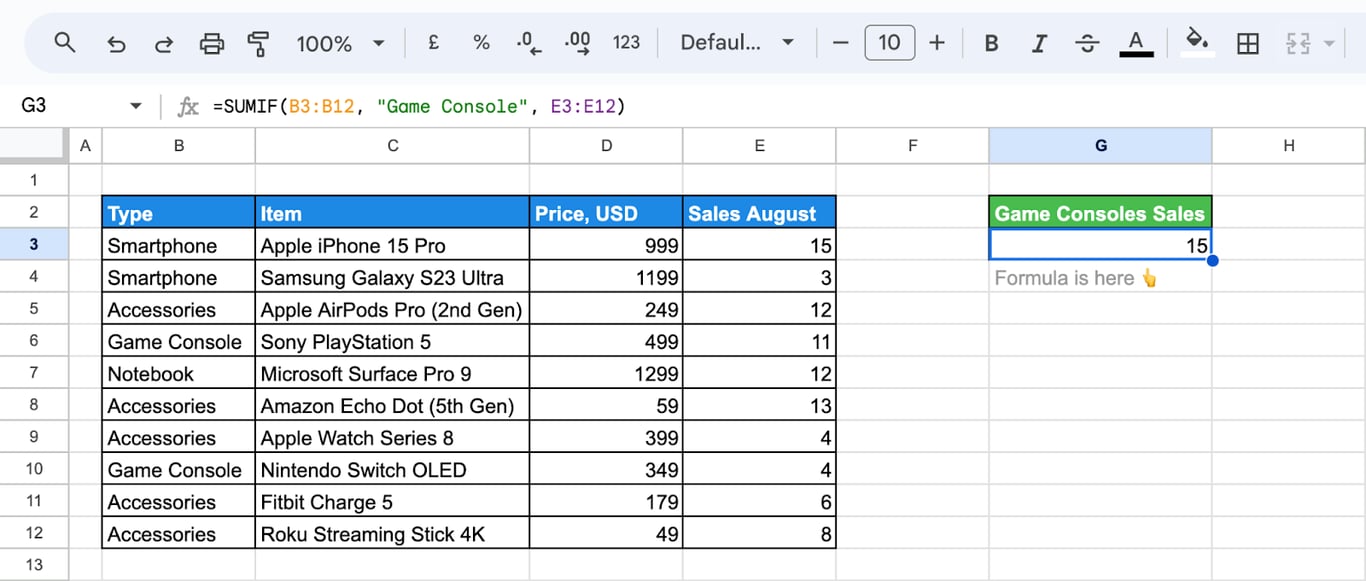This screenshot has height=581, width=1366.
Task: Click the Type header cell
Action: pos(179,213)
